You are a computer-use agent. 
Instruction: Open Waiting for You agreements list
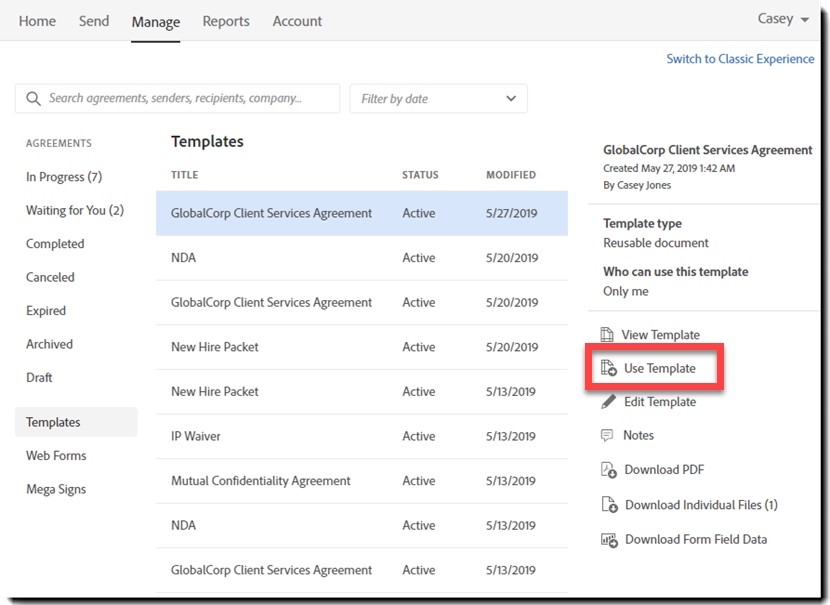click(x=75, y=210)
